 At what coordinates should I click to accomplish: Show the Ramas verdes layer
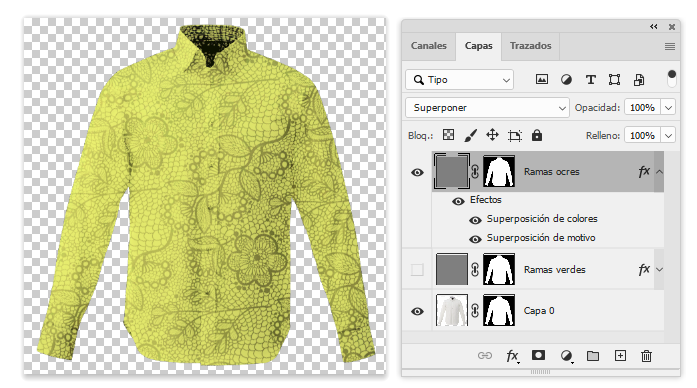pos(417,269)
